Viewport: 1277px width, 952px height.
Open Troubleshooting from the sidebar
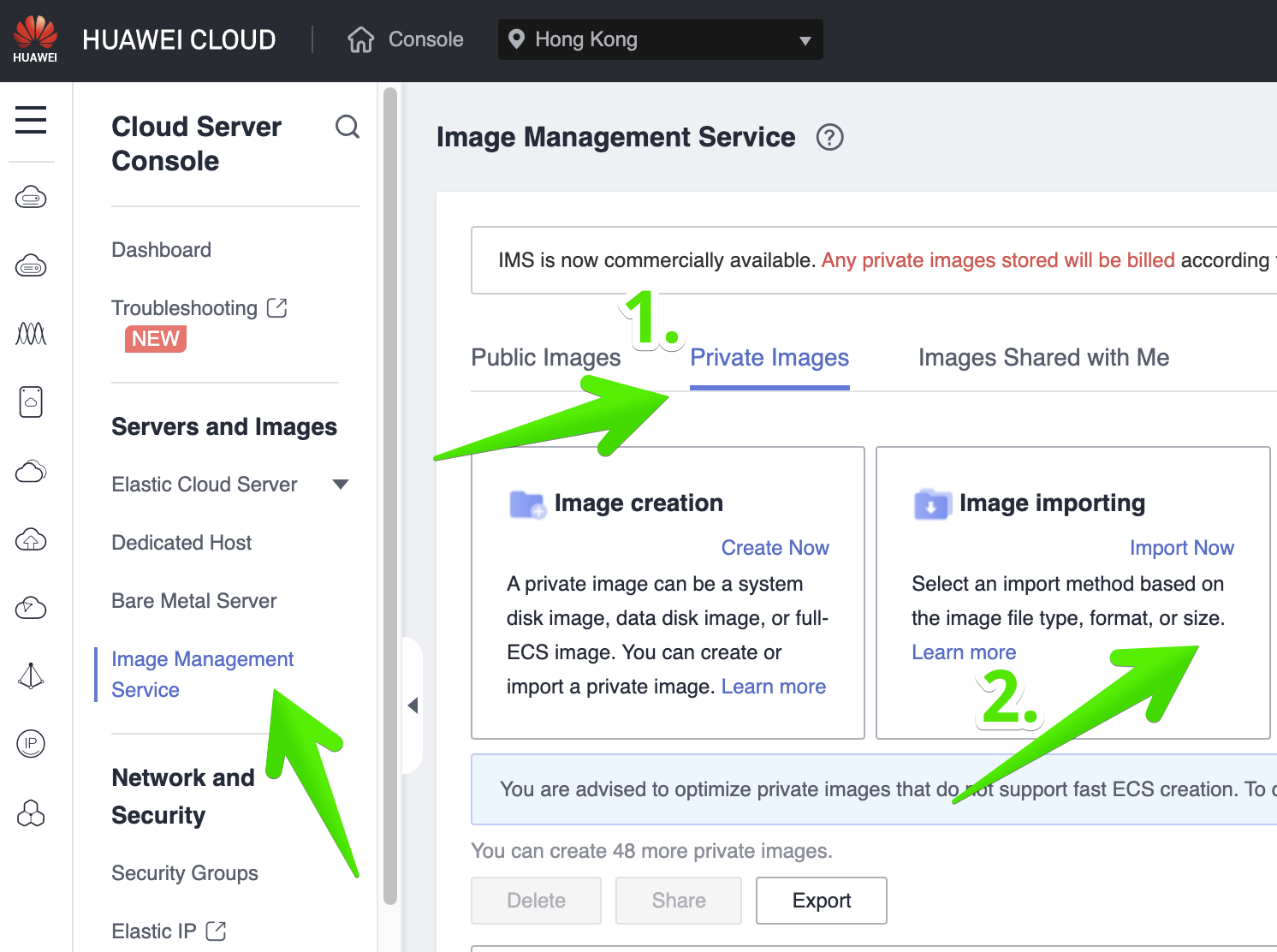coord(185,308)
